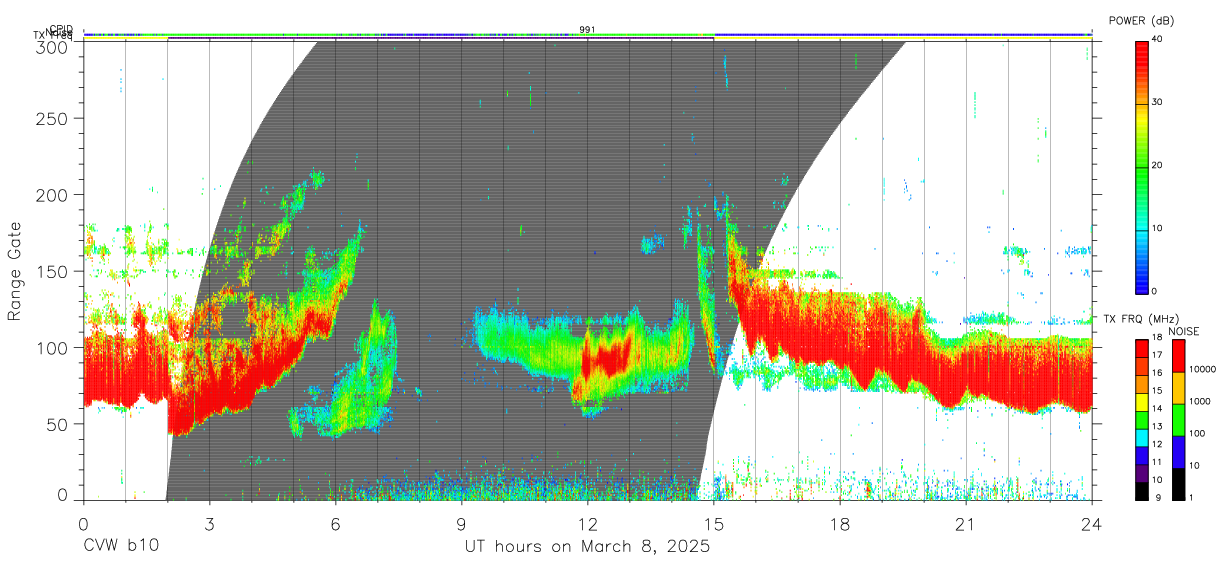Image resolution: width=1228 pixels, height=567 pixels.
Task: Select the 18 tick on the UT hours axis
Action: click(x=839, y=523)
